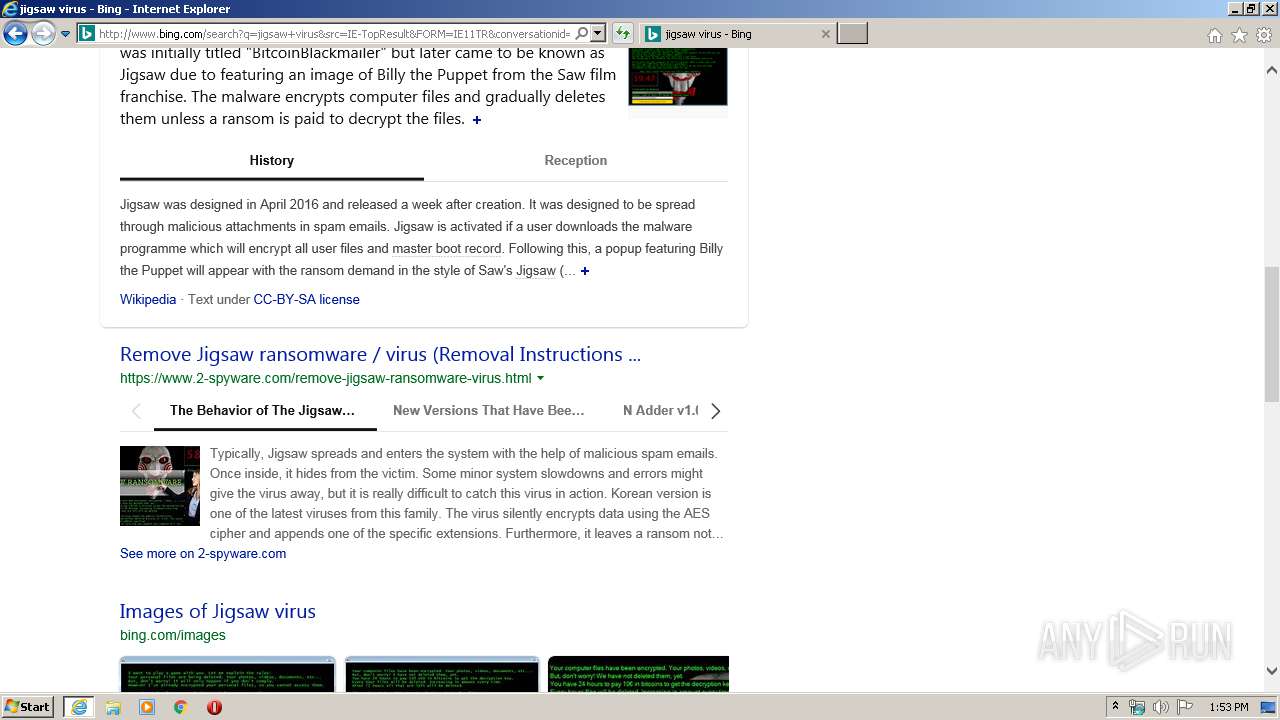Image resolution: width=1280 pixels, height=720 pixels.
Task: Open the CC-BY-SA license link
Action: (306, 299)
